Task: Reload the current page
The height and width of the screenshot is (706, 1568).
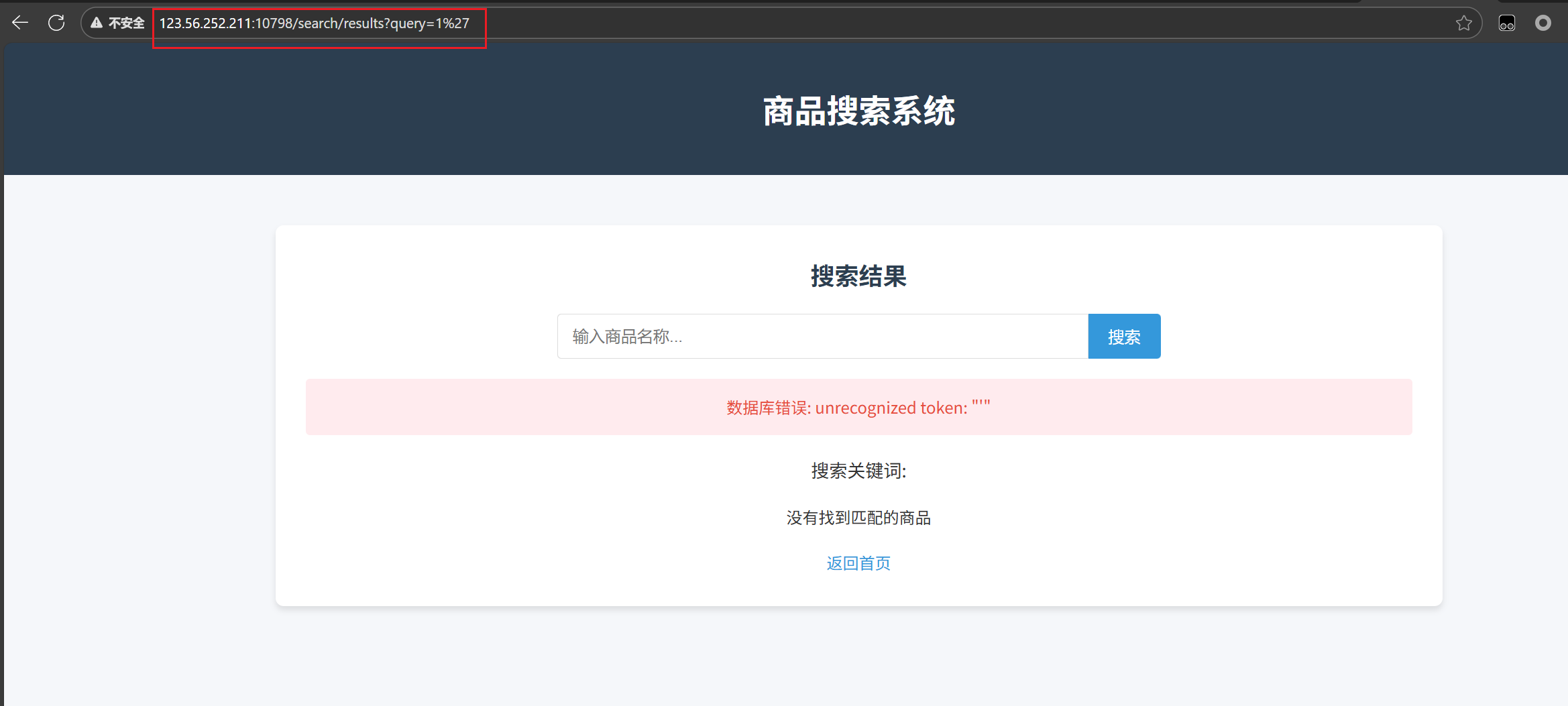Action: (x=56, y=23)
